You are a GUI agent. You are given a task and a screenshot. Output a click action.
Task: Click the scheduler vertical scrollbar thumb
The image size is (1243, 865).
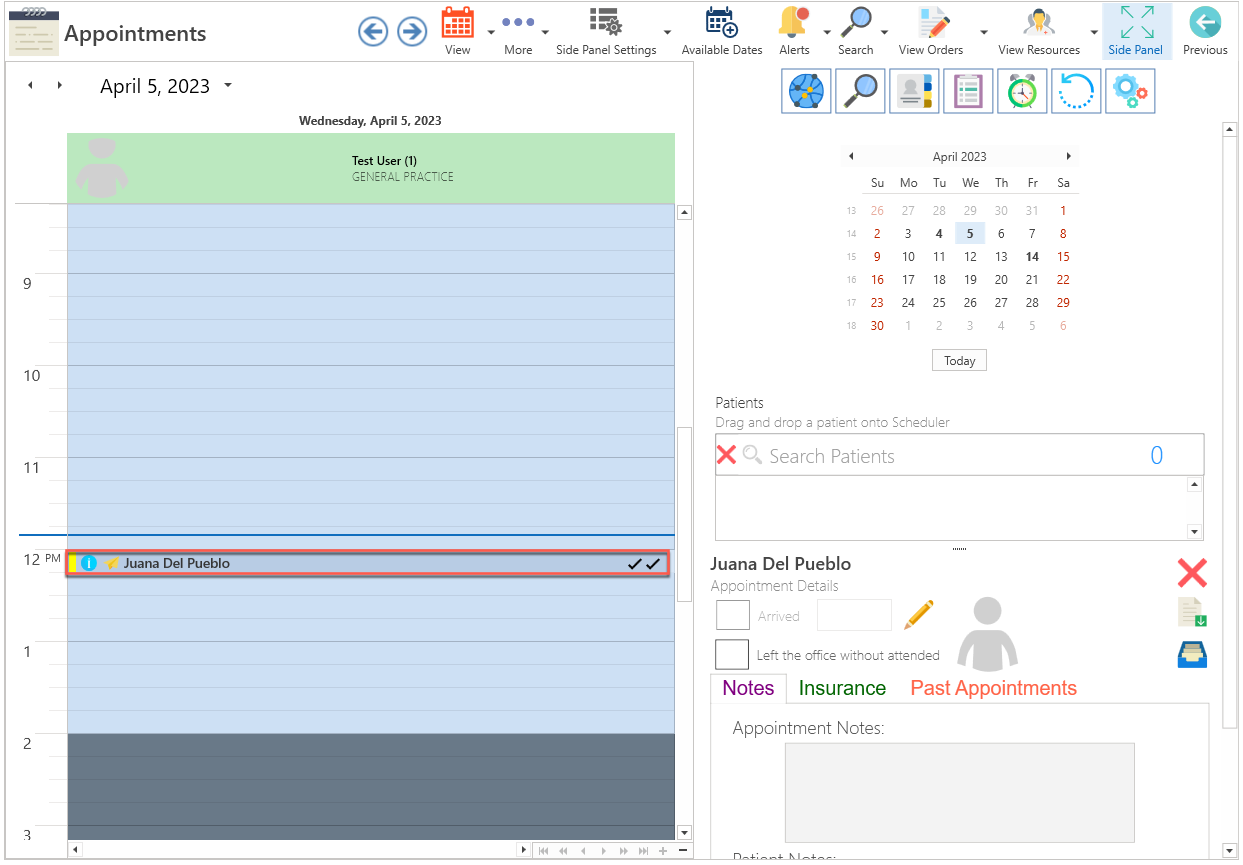coord(684,514)
